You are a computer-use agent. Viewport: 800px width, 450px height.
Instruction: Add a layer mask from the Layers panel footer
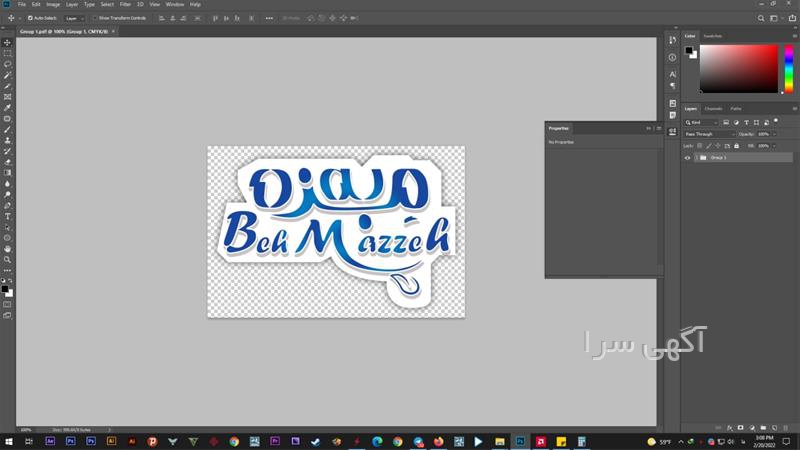740,428
